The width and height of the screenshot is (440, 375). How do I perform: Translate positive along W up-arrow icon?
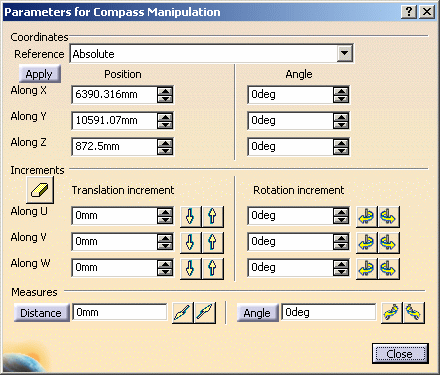[x=212, y=268]
